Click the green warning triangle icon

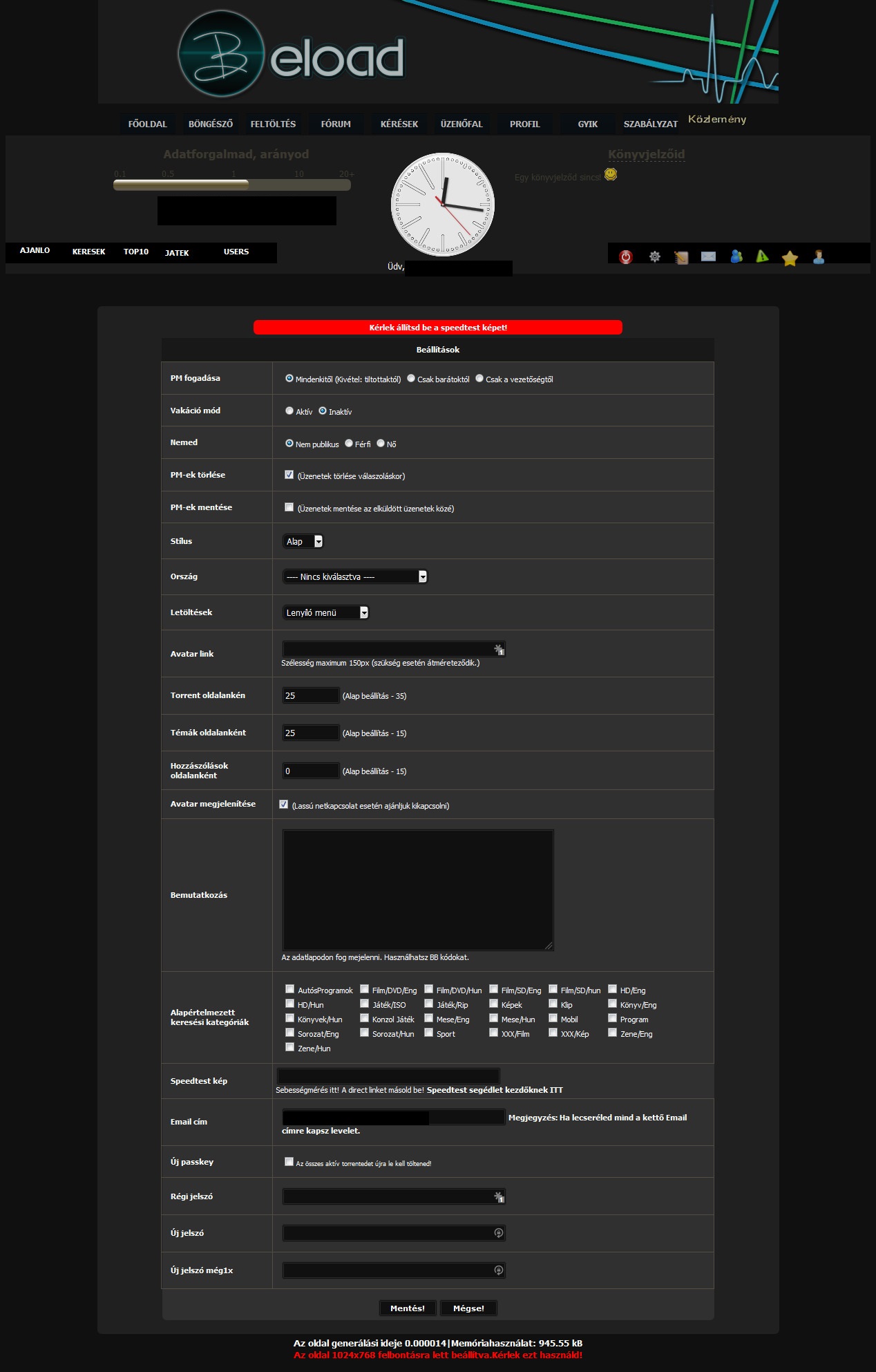762,256
